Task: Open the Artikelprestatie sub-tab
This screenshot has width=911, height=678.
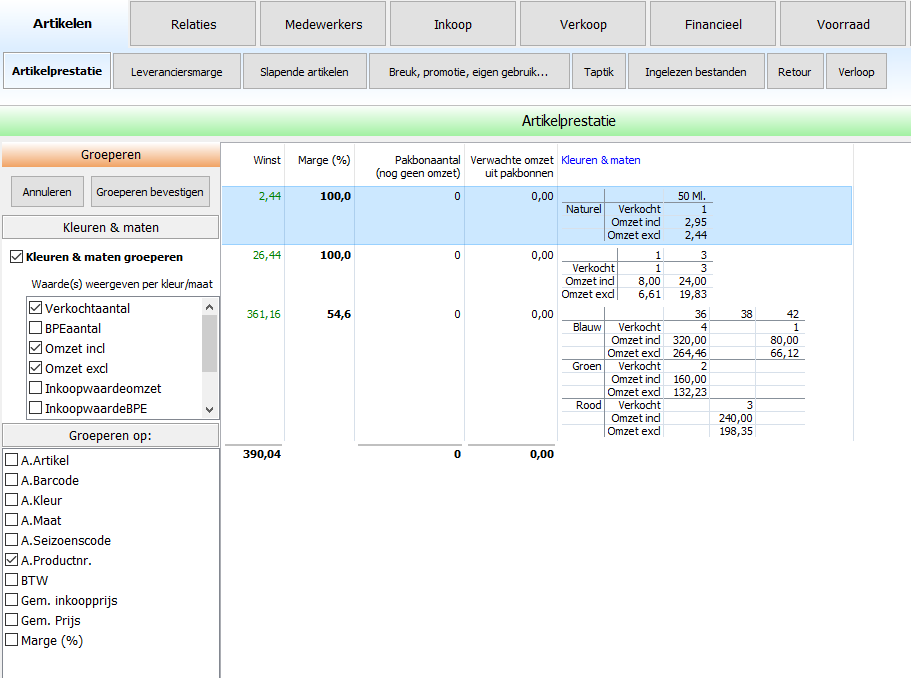Action: (x=57, y=71)
